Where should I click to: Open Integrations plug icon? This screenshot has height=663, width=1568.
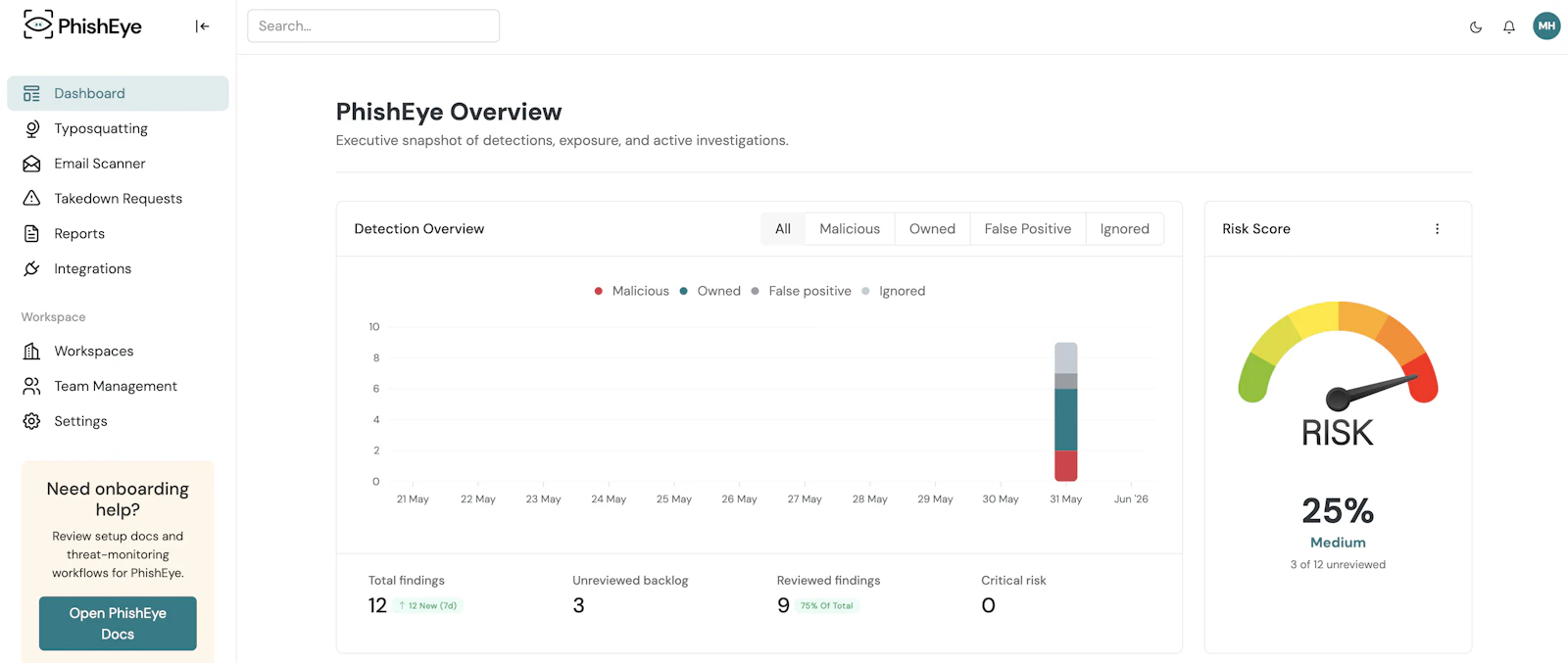coord(32,268)
